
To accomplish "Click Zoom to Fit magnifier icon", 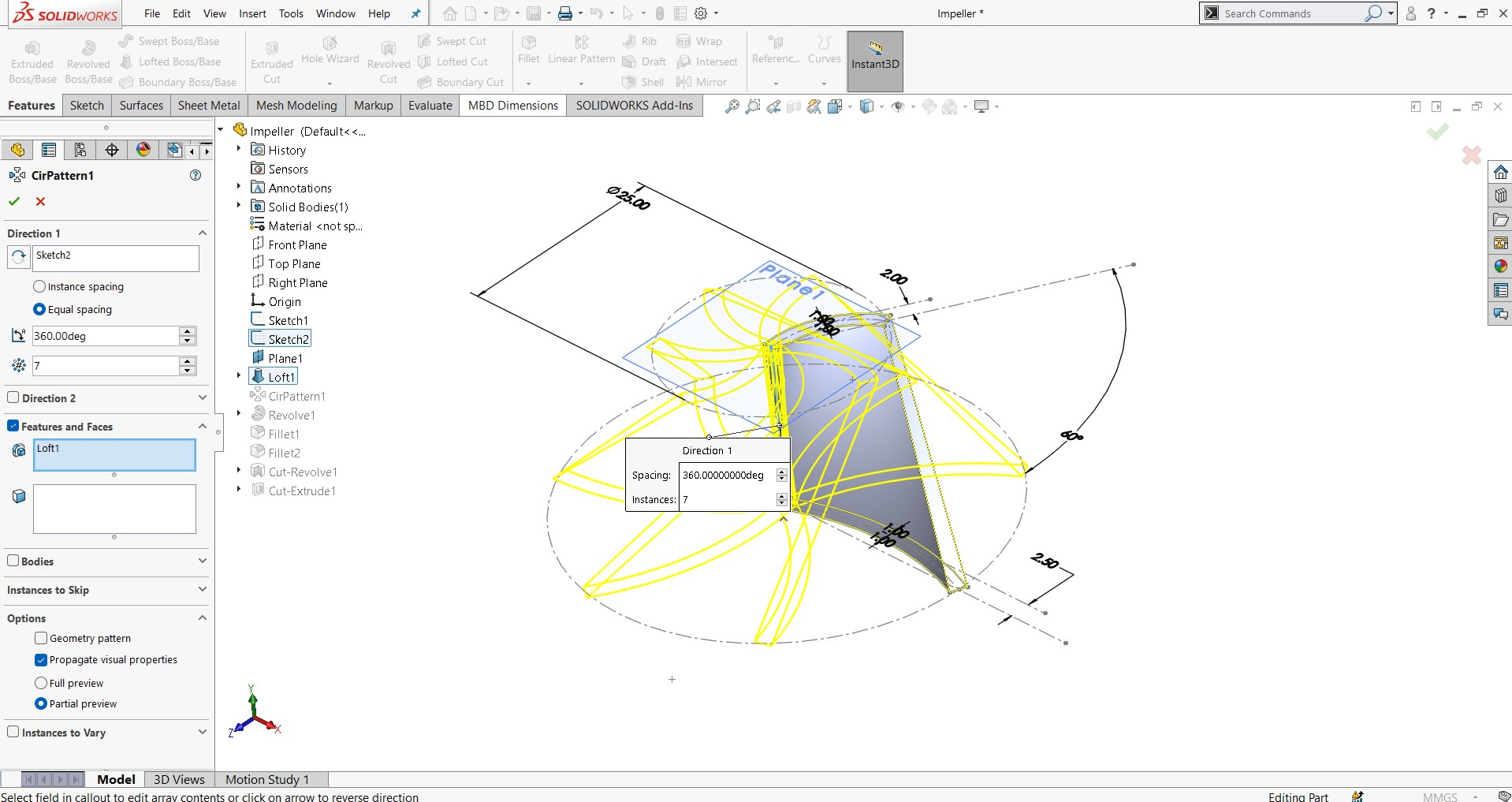I will 732,106.
